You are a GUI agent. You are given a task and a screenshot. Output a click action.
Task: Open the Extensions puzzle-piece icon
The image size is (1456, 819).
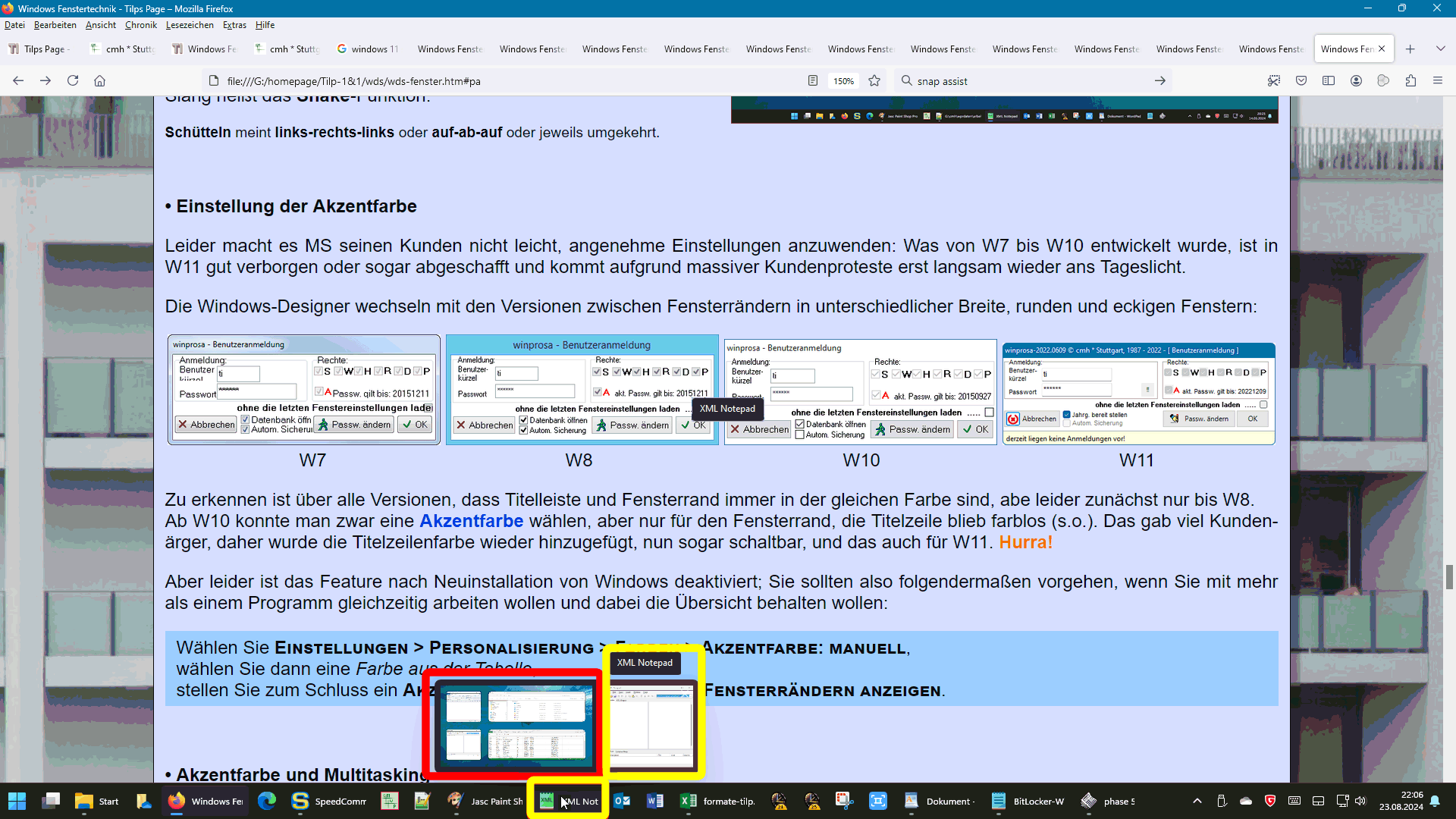click(x=1410, y=81)
